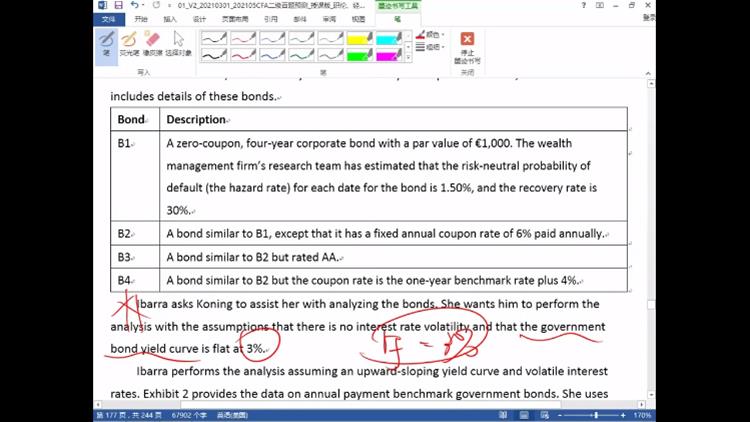750x422 pixels.
Task: Choose the thin red pen style
Action: (x=243, y=38)
